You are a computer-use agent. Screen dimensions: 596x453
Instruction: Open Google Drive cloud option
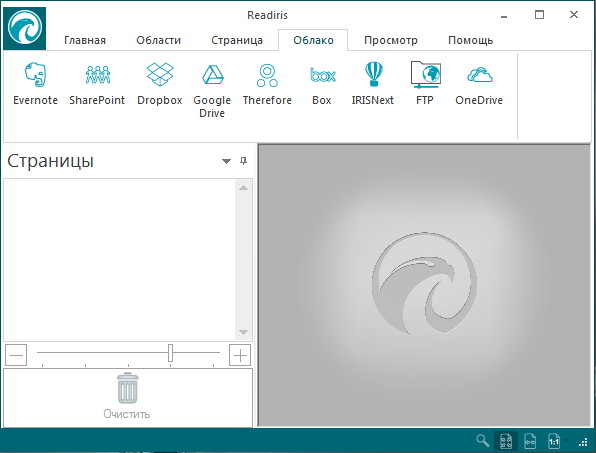(212, 90)
